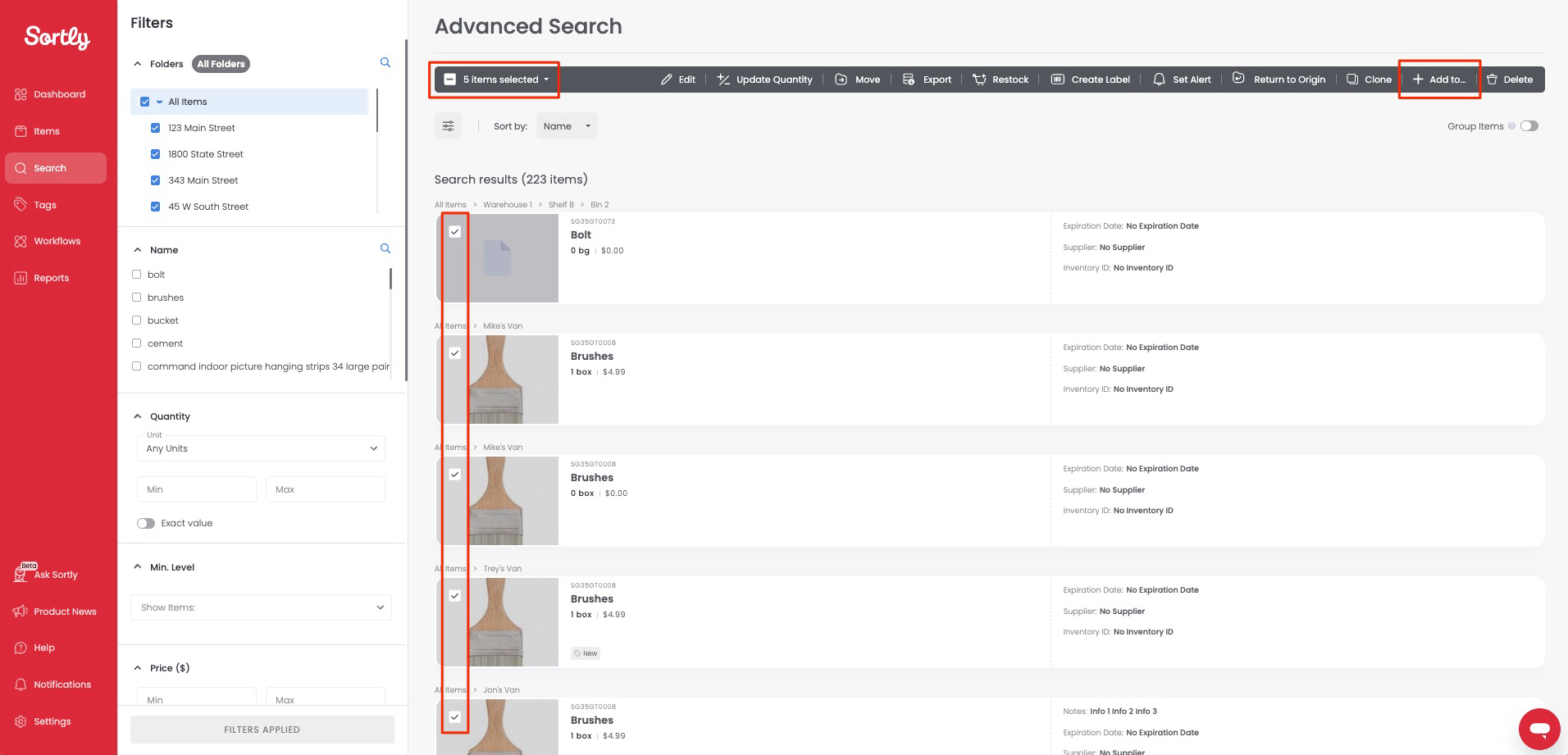Screen dimensions: 1568x755
Task: Open the Any Units dropdown
Action: pyautogui.click(x=261, y=448)
